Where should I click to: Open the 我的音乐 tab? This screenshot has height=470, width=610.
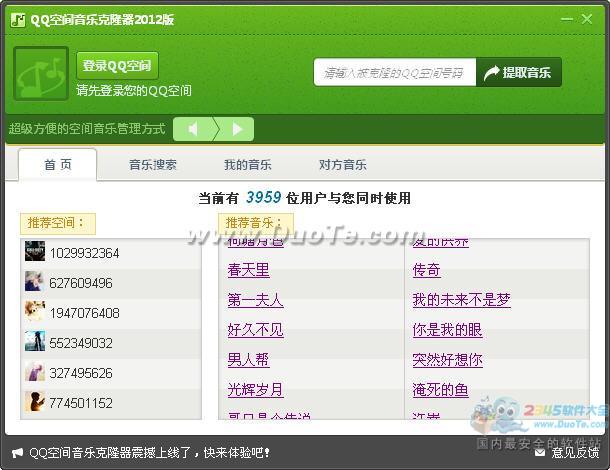248,165
